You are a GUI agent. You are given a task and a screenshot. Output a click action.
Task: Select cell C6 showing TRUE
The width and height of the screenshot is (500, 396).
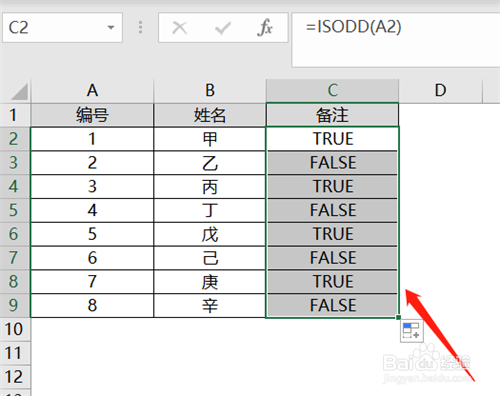(332, 234)
